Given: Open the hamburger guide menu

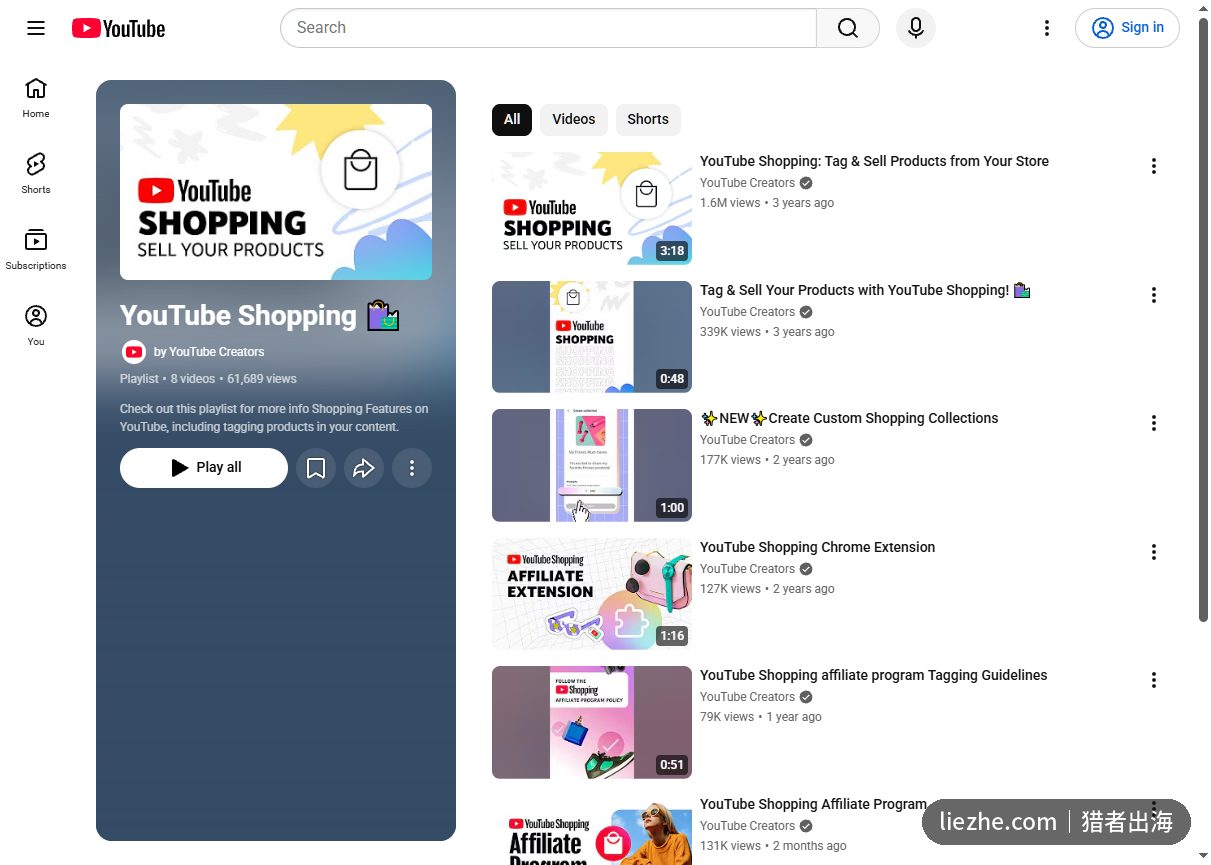Looking at the screenshot, I should coord(36,28).
